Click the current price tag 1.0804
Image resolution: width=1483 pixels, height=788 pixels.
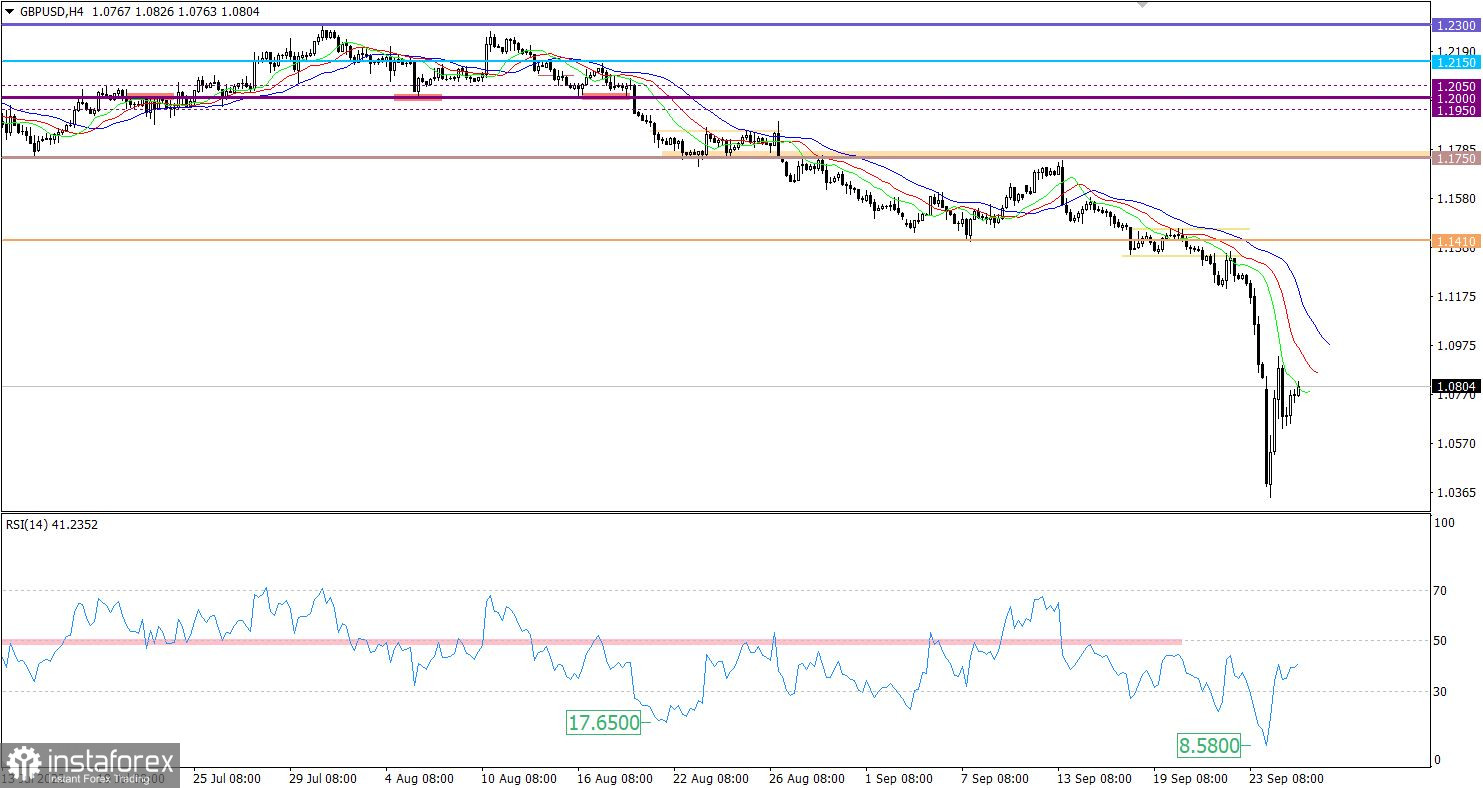(1455, 386)
